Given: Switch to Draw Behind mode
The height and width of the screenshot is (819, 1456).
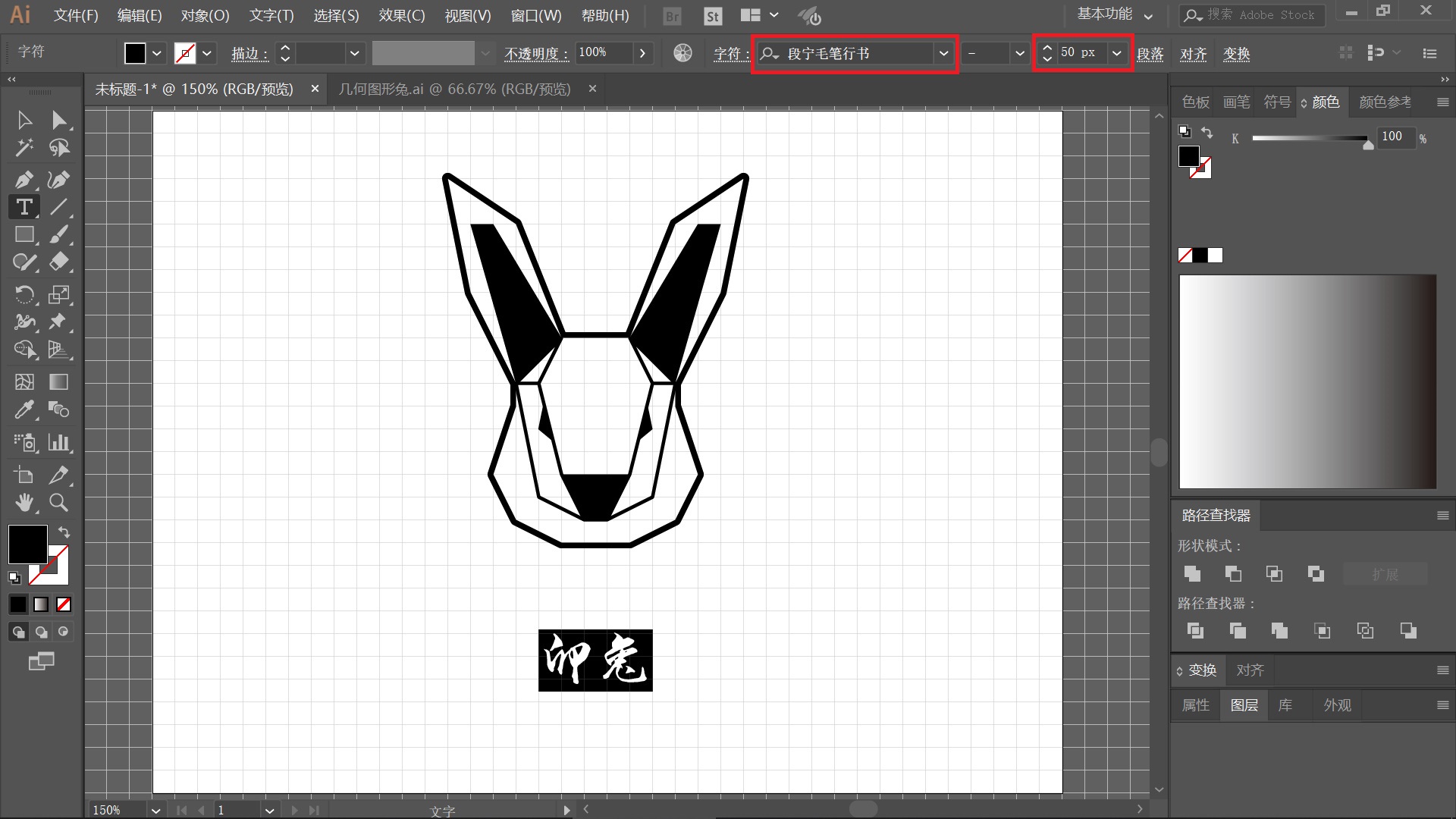Looking at the screenshot, I should tap(41, 632).
